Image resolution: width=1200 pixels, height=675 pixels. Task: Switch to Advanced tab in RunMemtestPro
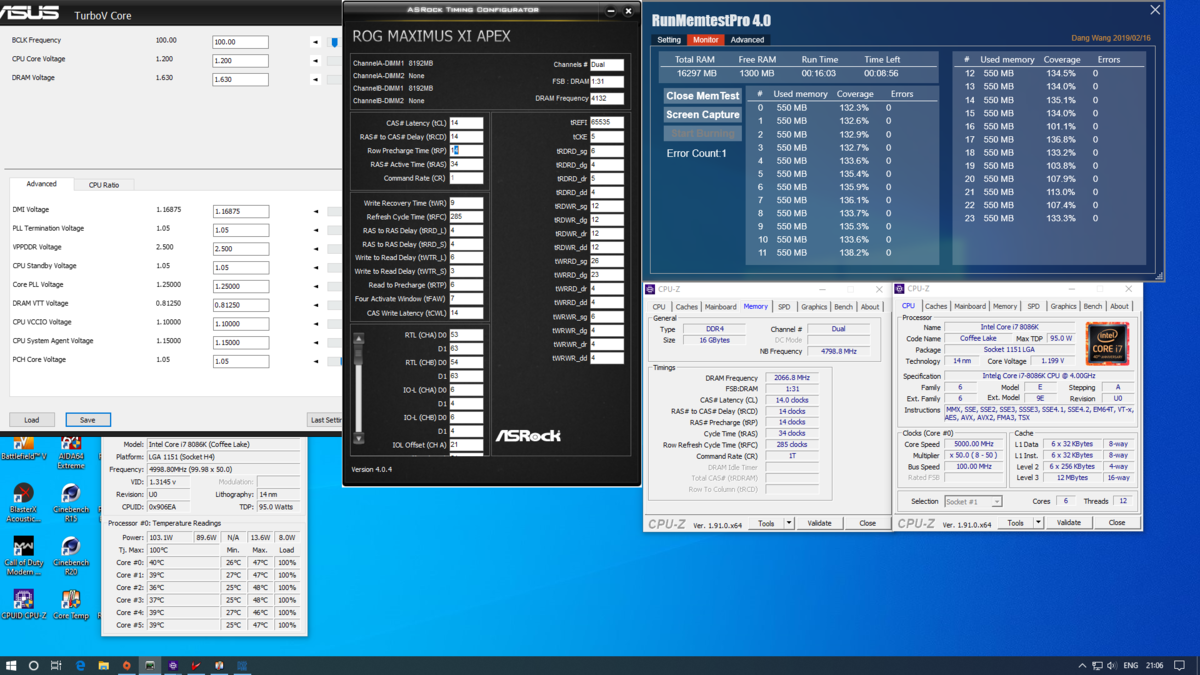click(747, 40)
